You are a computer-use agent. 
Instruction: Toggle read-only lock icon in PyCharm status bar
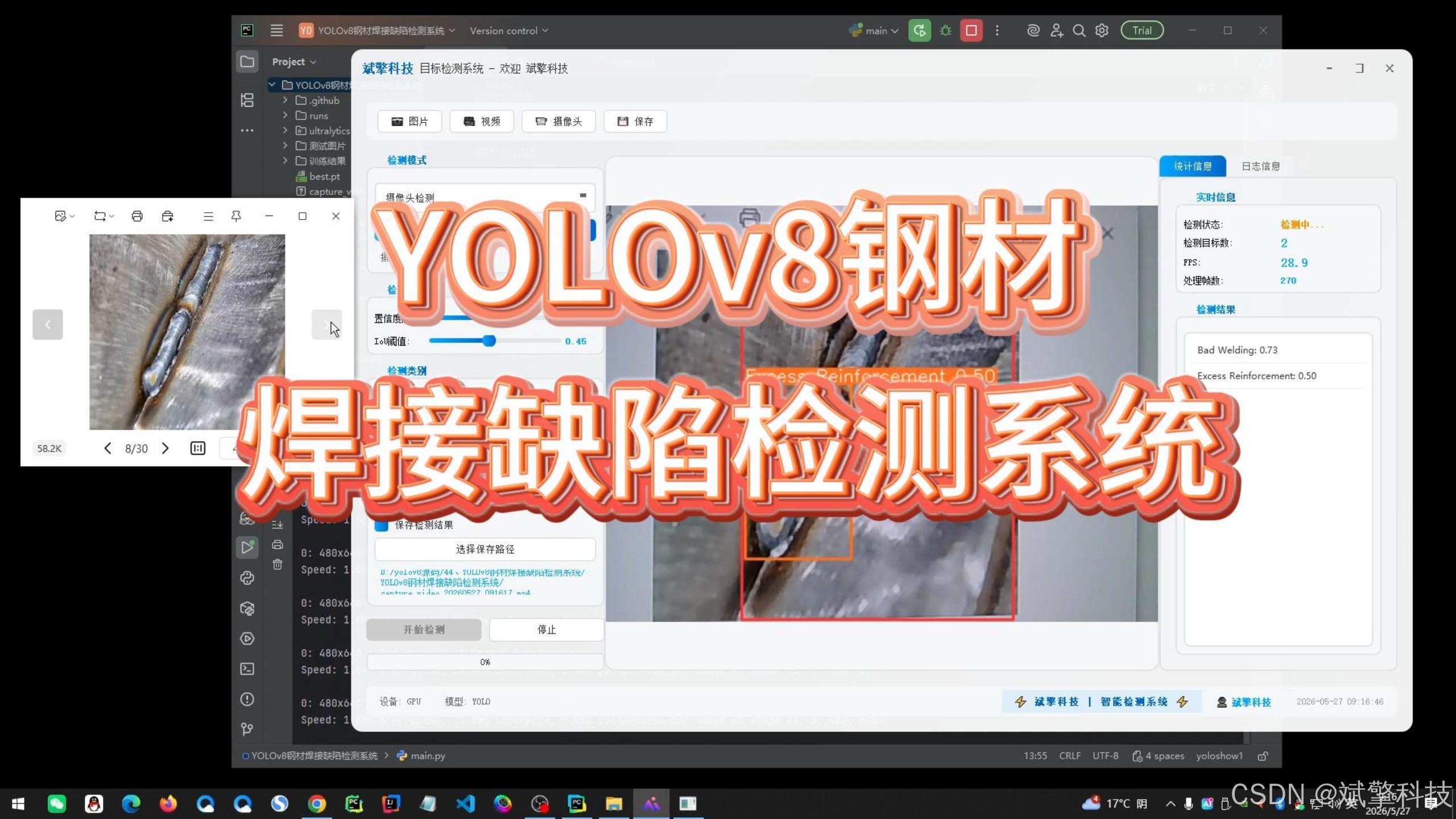tap(1263, 756)
